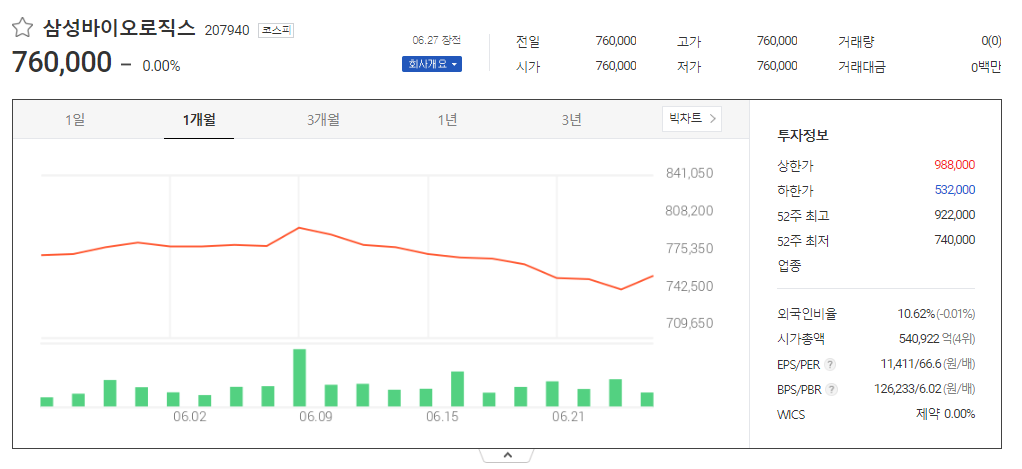Screen dimensions: 1022x469
Task: Click the price line peak near 06.09
Action: coord(299,227)
